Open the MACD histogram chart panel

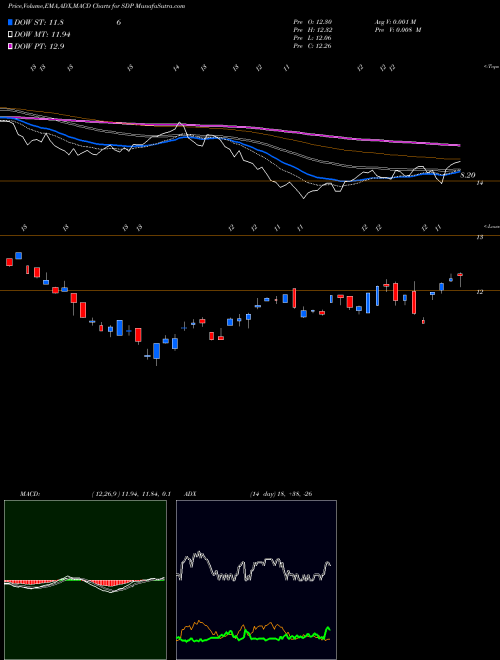85,580
